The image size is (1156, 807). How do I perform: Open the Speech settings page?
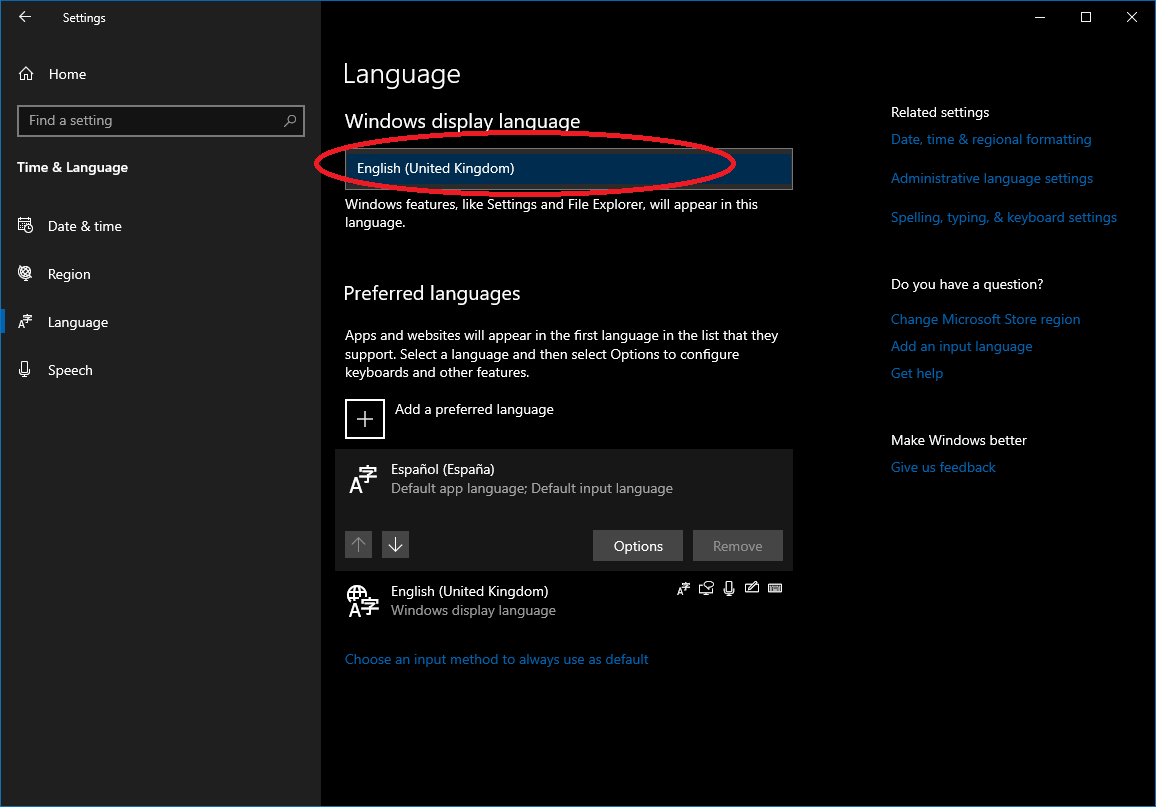click(161, 370)
